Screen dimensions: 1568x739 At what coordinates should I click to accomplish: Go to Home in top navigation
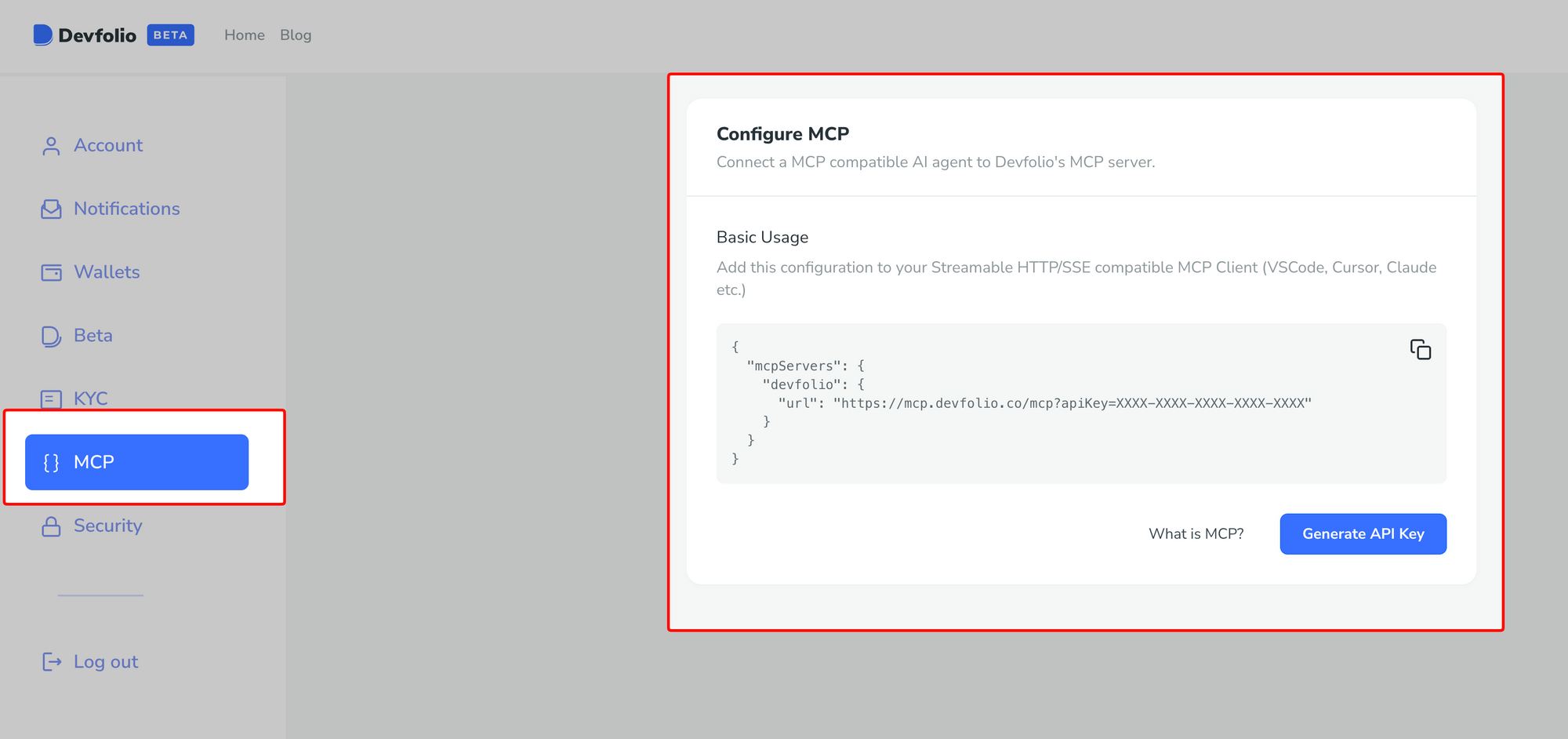coord(244,35)
